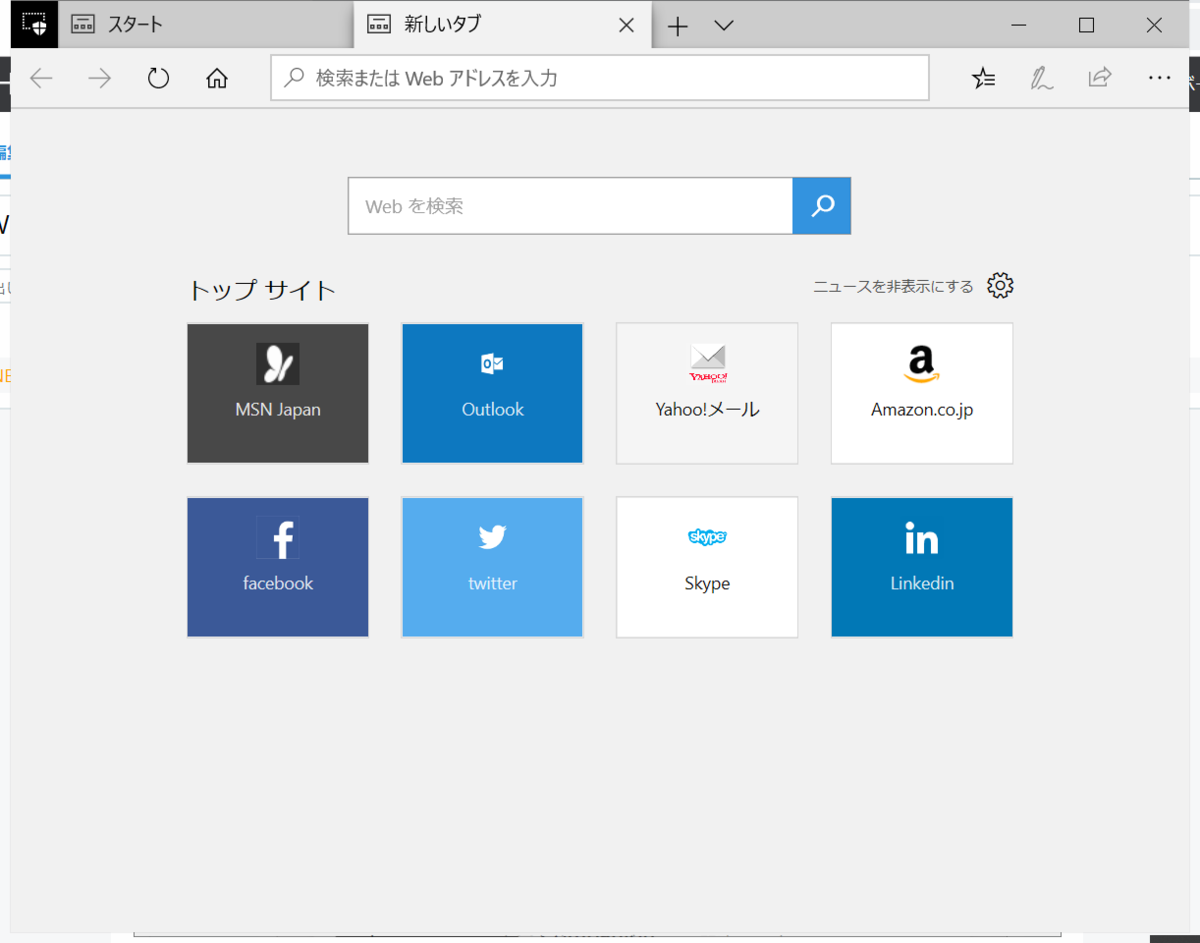Image resolution: width=1200 pixels, height=943 pixels.
Task: Open the Yahoo!メール tile
Action: (x=707, y=393)
